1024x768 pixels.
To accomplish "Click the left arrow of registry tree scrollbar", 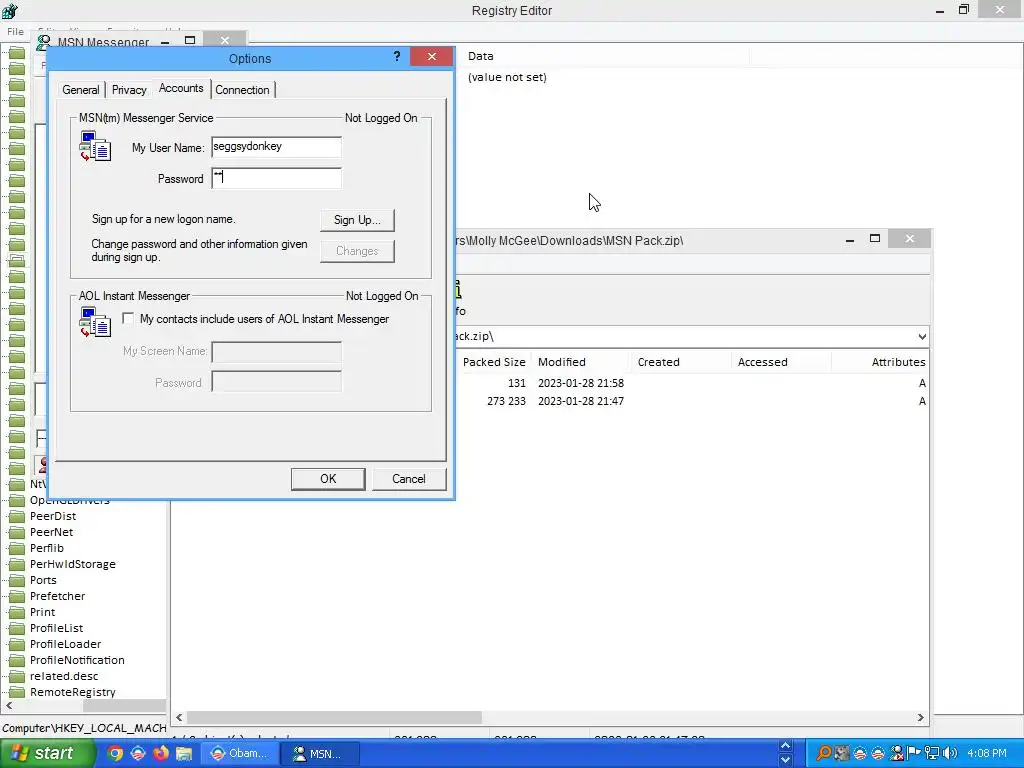I will [x=8, y=705].
